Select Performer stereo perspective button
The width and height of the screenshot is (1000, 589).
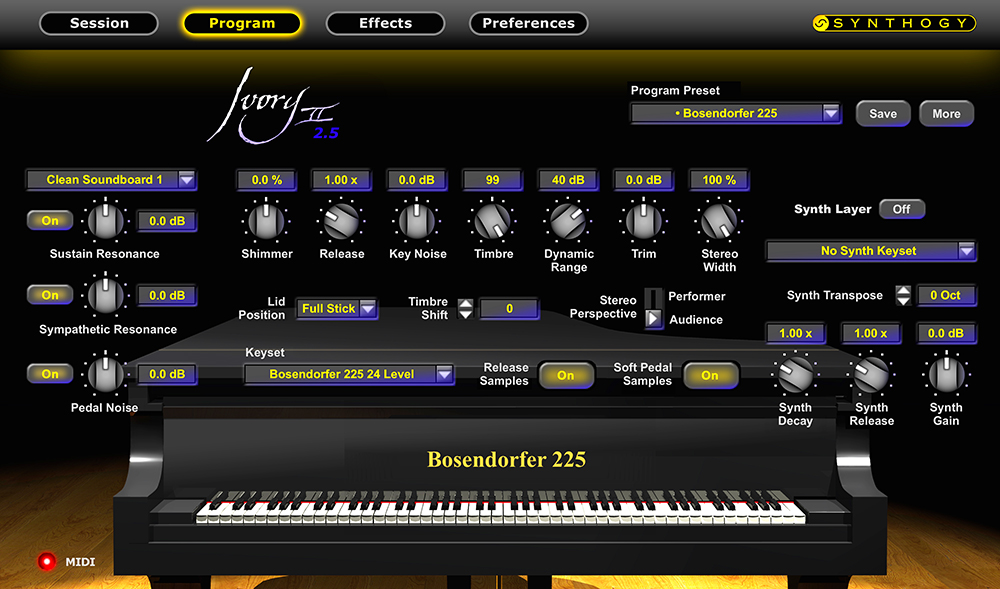653,297
